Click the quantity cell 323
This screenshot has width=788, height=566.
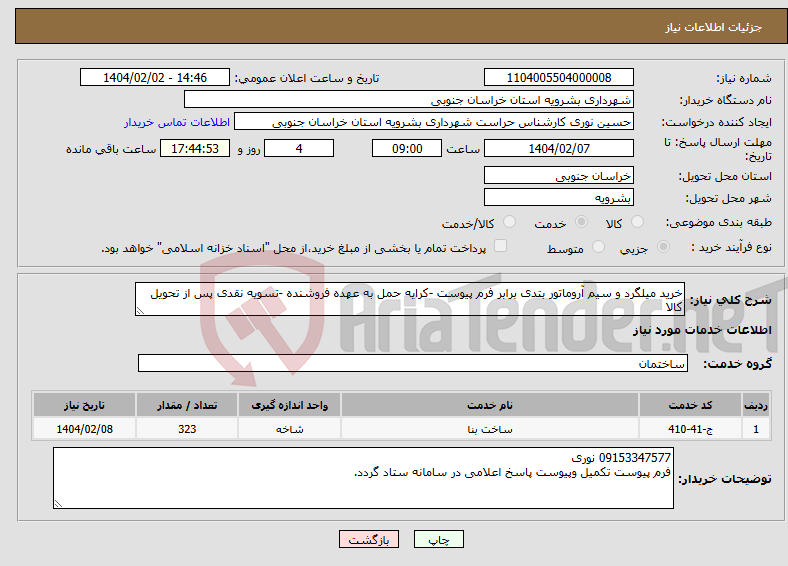[187, 429]
